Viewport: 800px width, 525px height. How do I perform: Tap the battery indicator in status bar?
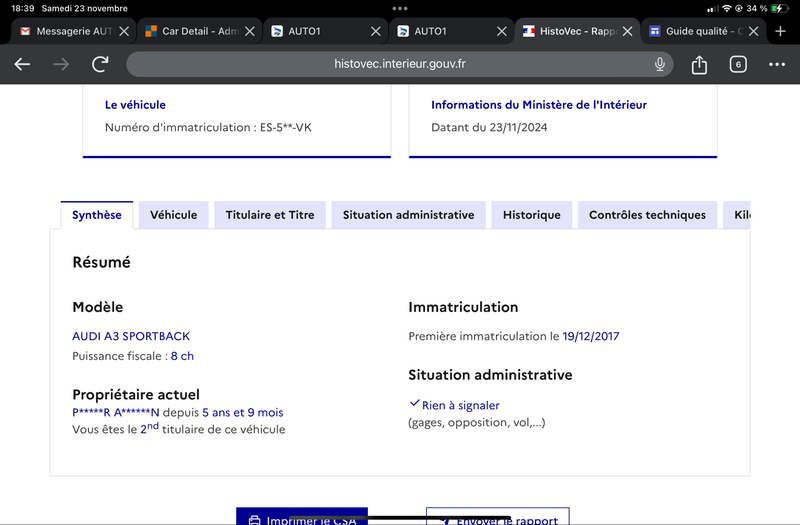click(x=779, y=8)
